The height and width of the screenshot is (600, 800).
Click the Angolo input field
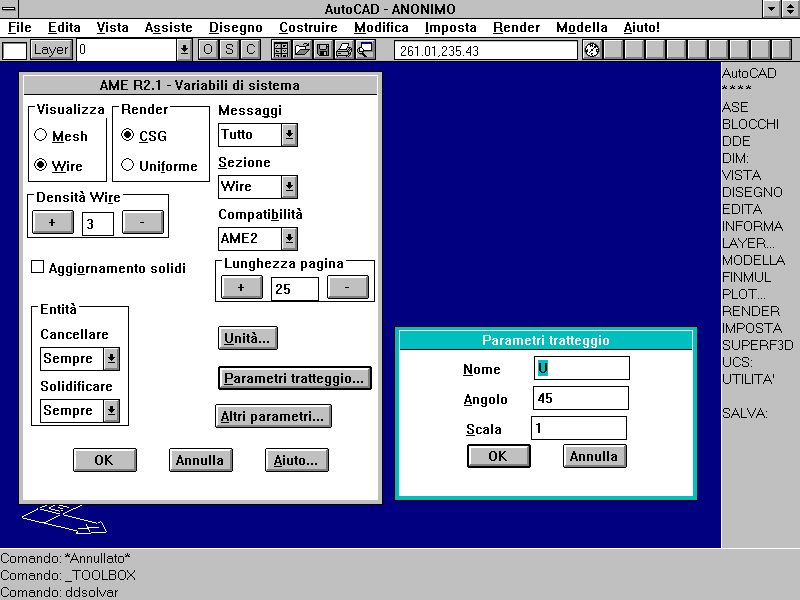tap(581, 398)
